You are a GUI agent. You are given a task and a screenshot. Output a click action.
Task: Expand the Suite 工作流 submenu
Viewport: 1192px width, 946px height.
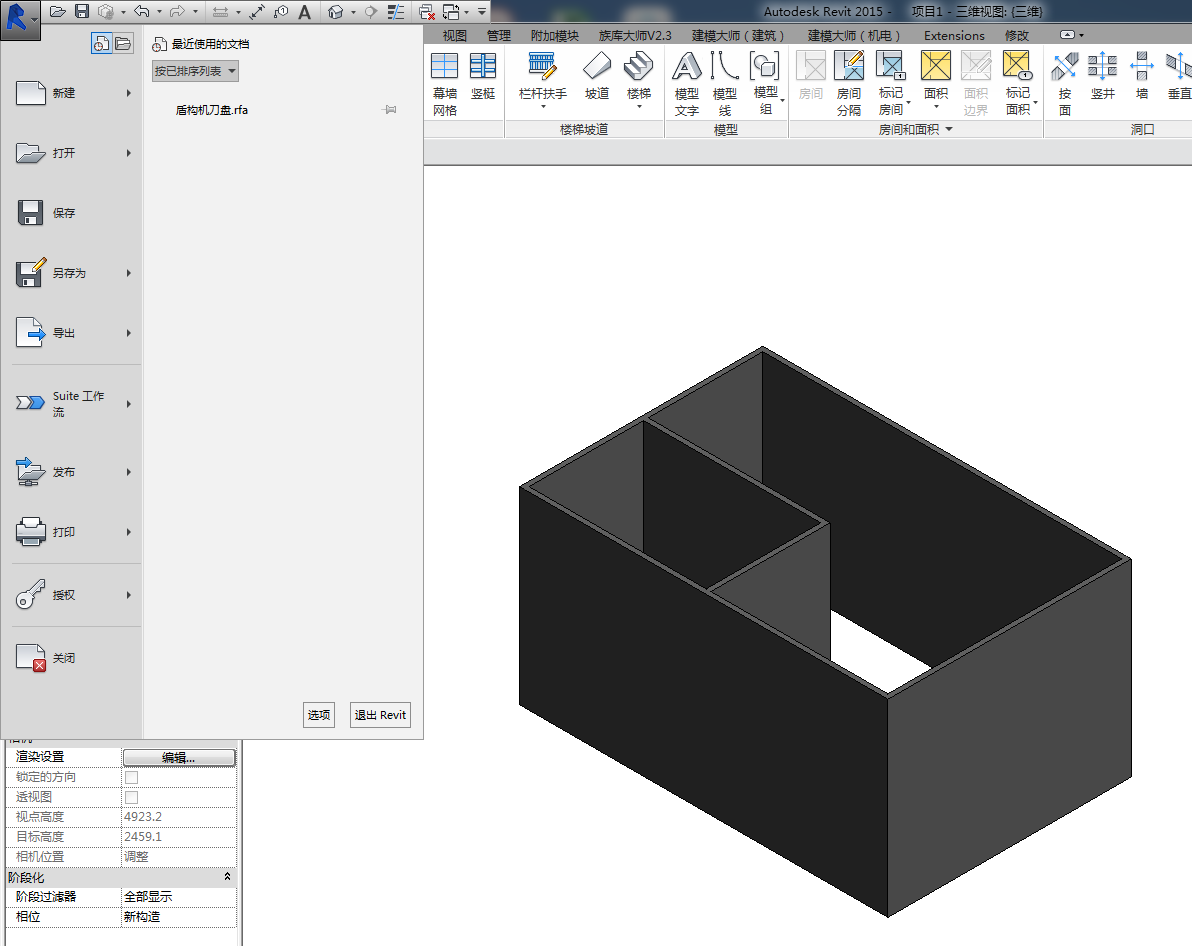coord(128,404)
